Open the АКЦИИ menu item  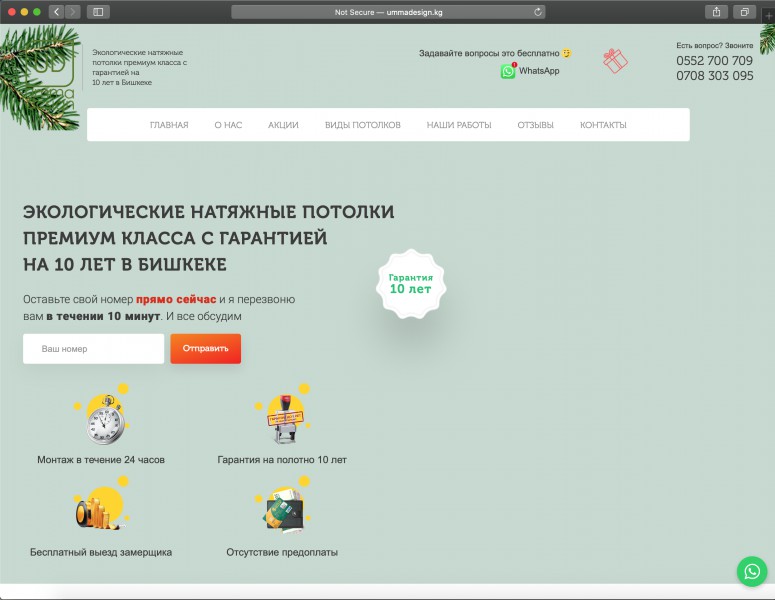283,125
